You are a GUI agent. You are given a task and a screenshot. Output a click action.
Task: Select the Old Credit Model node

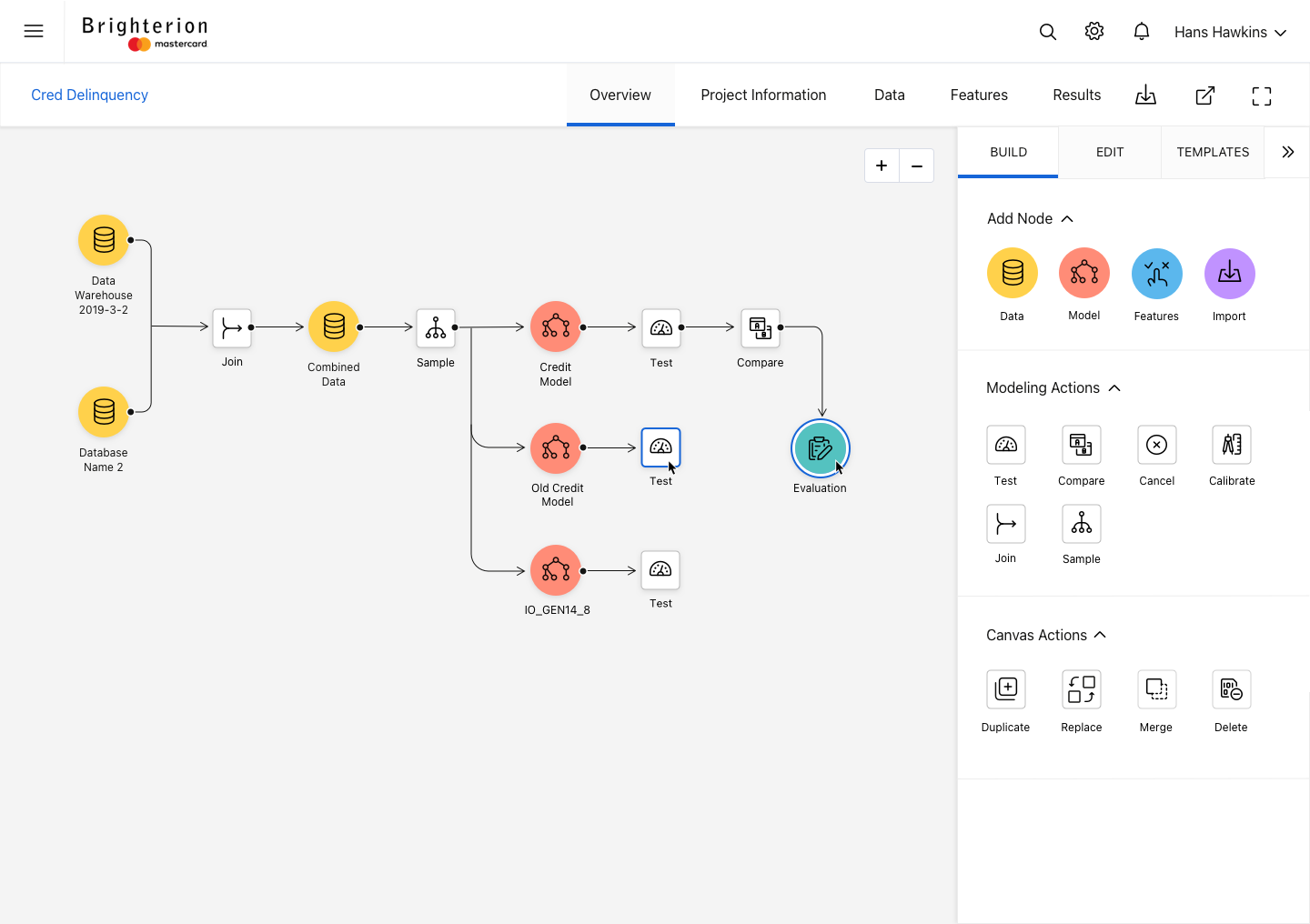coord(556,448)
